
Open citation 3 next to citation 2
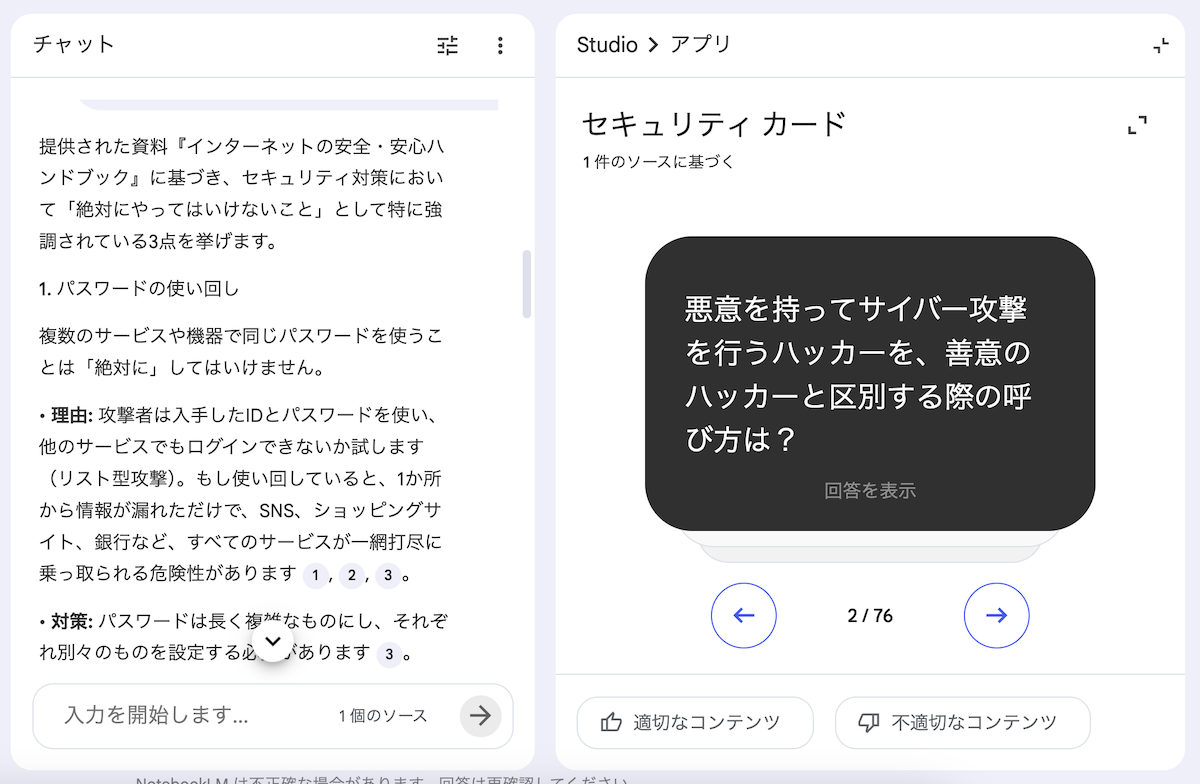point(388,575)
